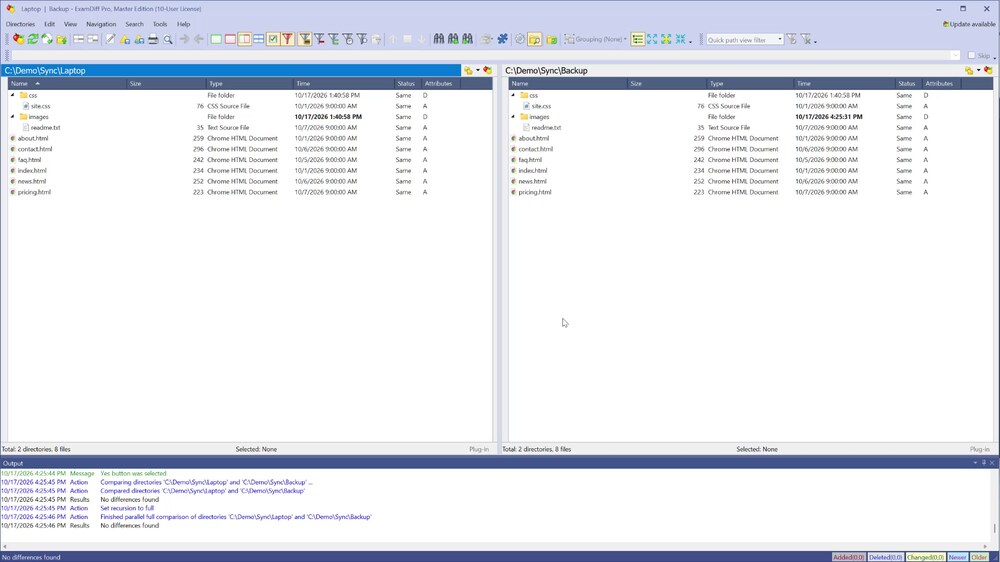Open the Search menu
Screen dimensions: 1000x562
[x=134, y=24]
